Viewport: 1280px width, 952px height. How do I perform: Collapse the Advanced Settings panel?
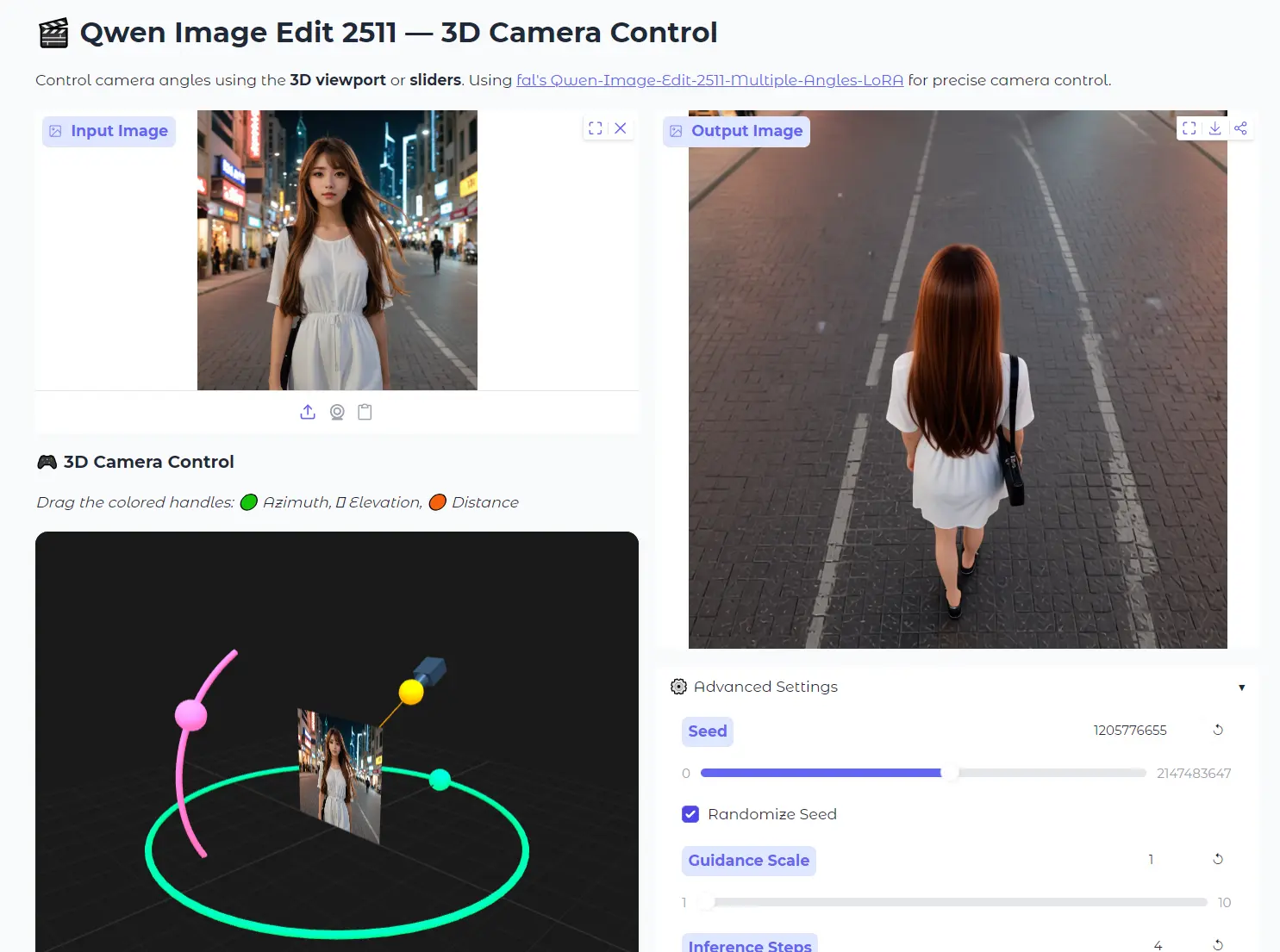[x=1241, y=687]
